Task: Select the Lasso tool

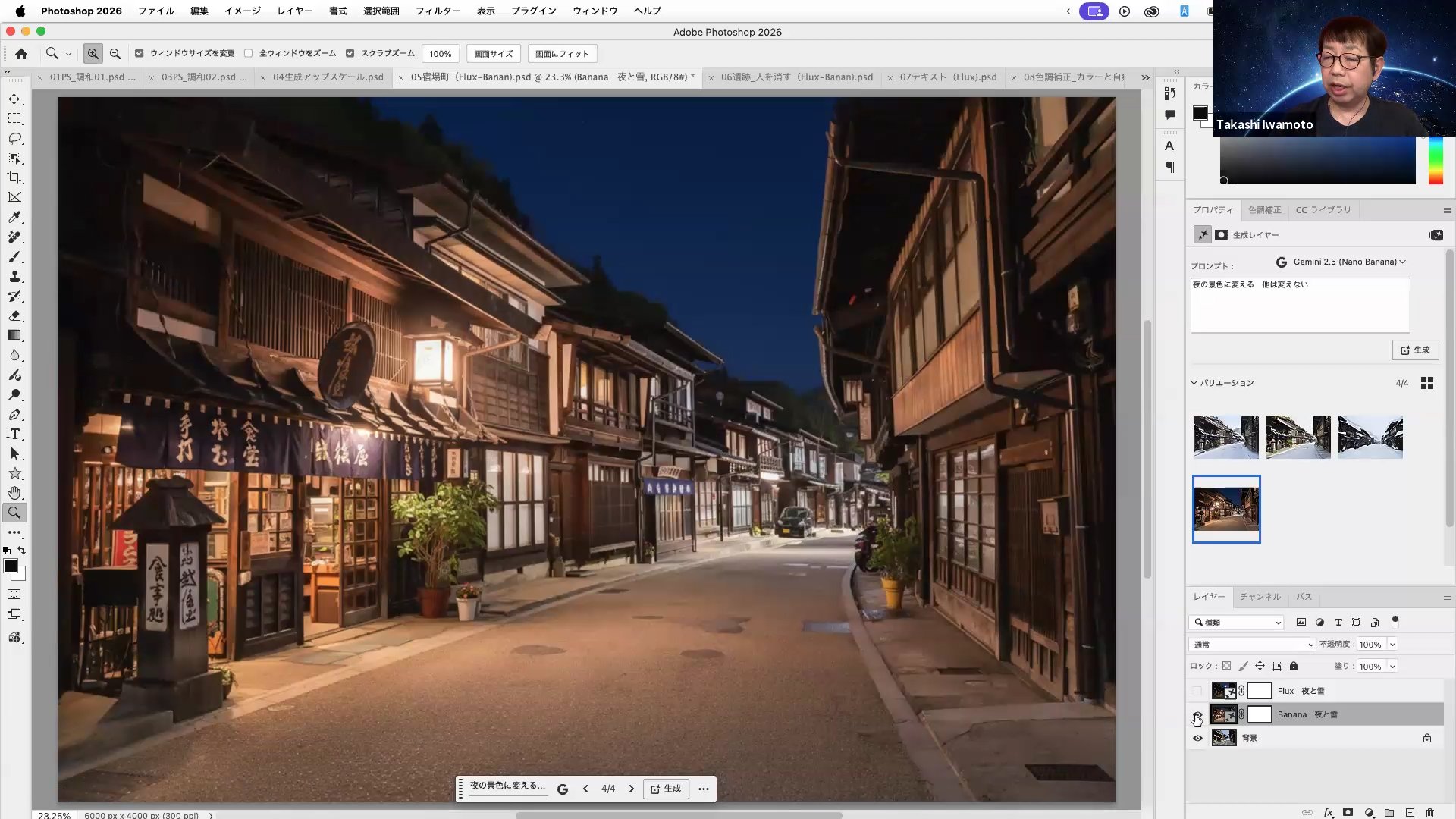Action: 14,138
